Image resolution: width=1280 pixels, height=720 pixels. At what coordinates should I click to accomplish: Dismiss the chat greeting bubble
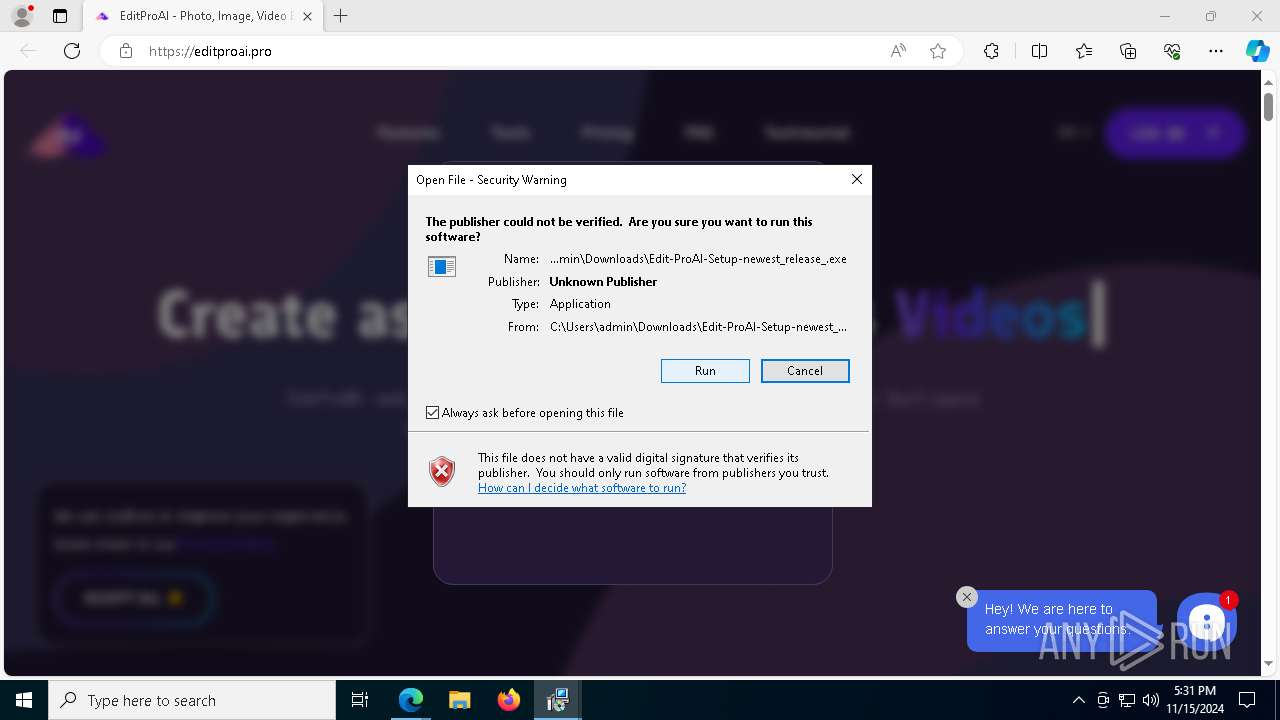click(x=966, y=597)
